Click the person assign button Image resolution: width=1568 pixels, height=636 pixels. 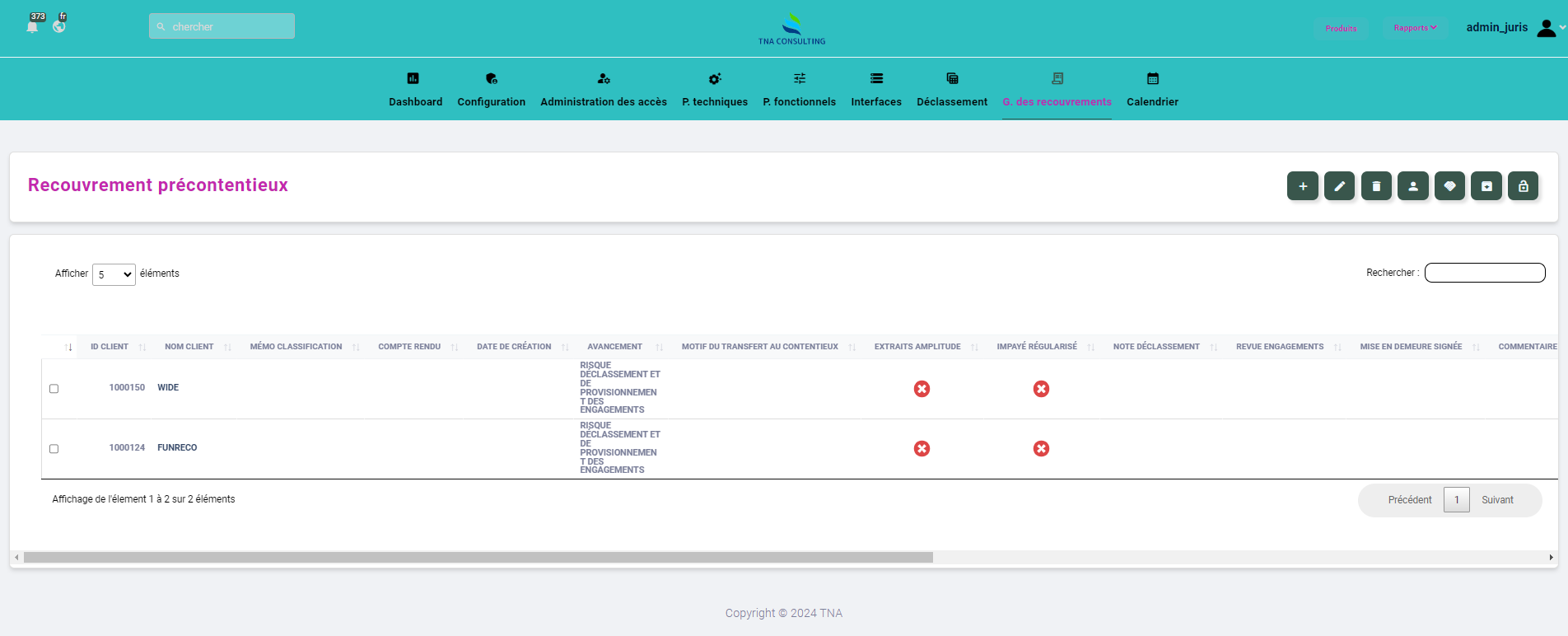(1413, 186)
